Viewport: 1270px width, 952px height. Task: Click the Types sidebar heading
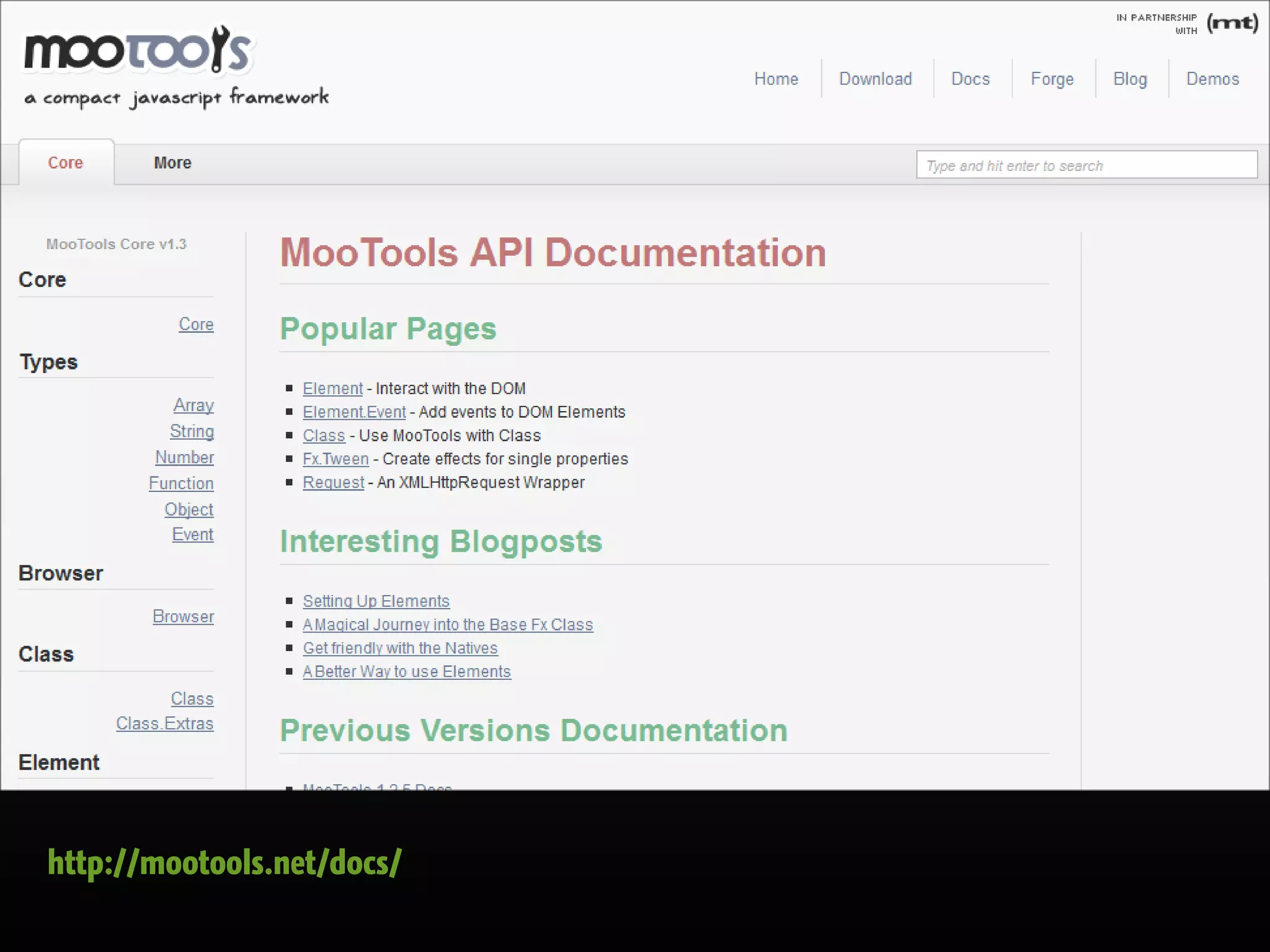tap(48, 362)
